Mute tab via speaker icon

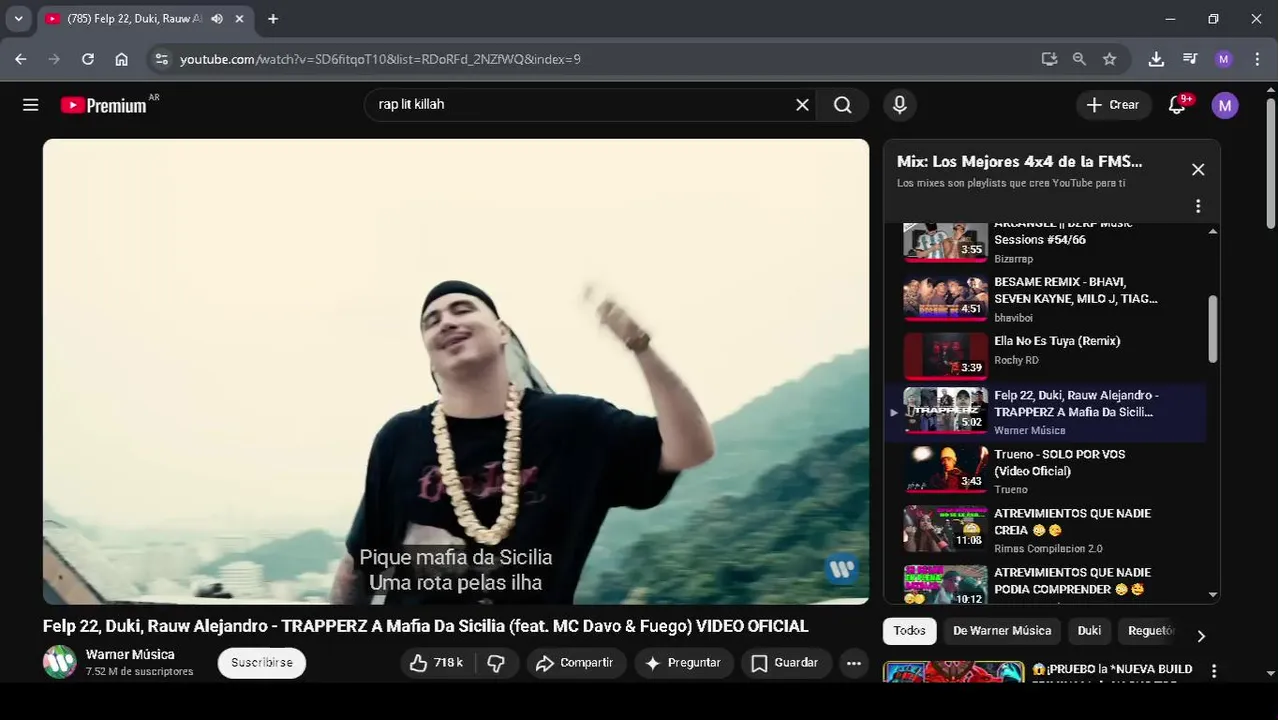pos(217,19)
